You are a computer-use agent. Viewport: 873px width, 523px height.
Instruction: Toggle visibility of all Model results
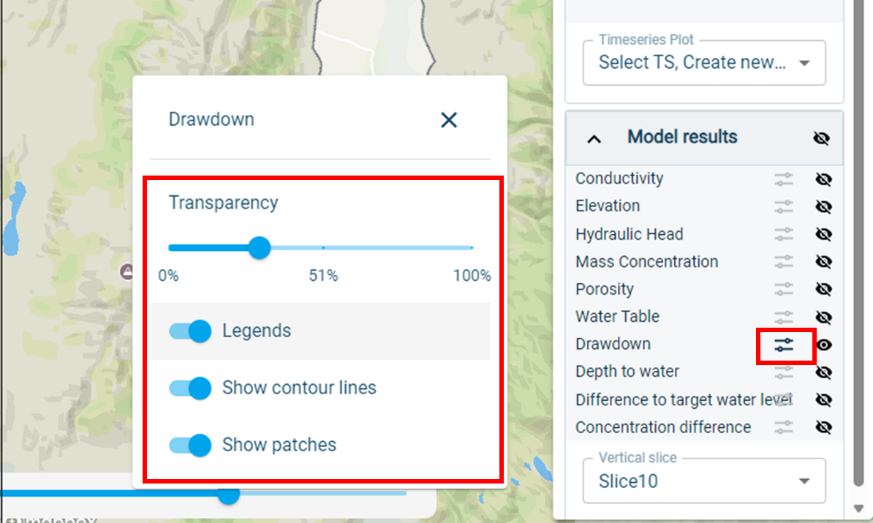(x=822, y=138)
